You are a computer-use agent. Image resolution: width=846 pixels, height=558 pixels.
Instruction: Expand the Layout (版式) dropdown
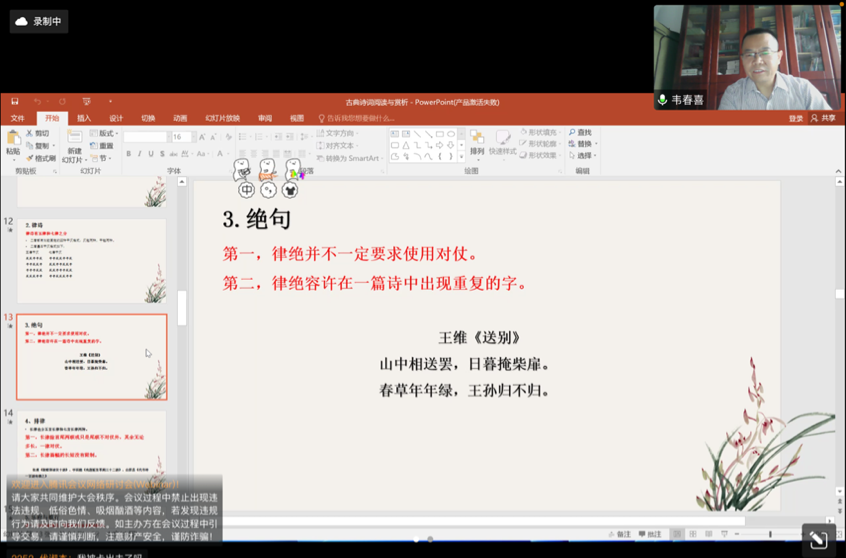tap(105, 133)
